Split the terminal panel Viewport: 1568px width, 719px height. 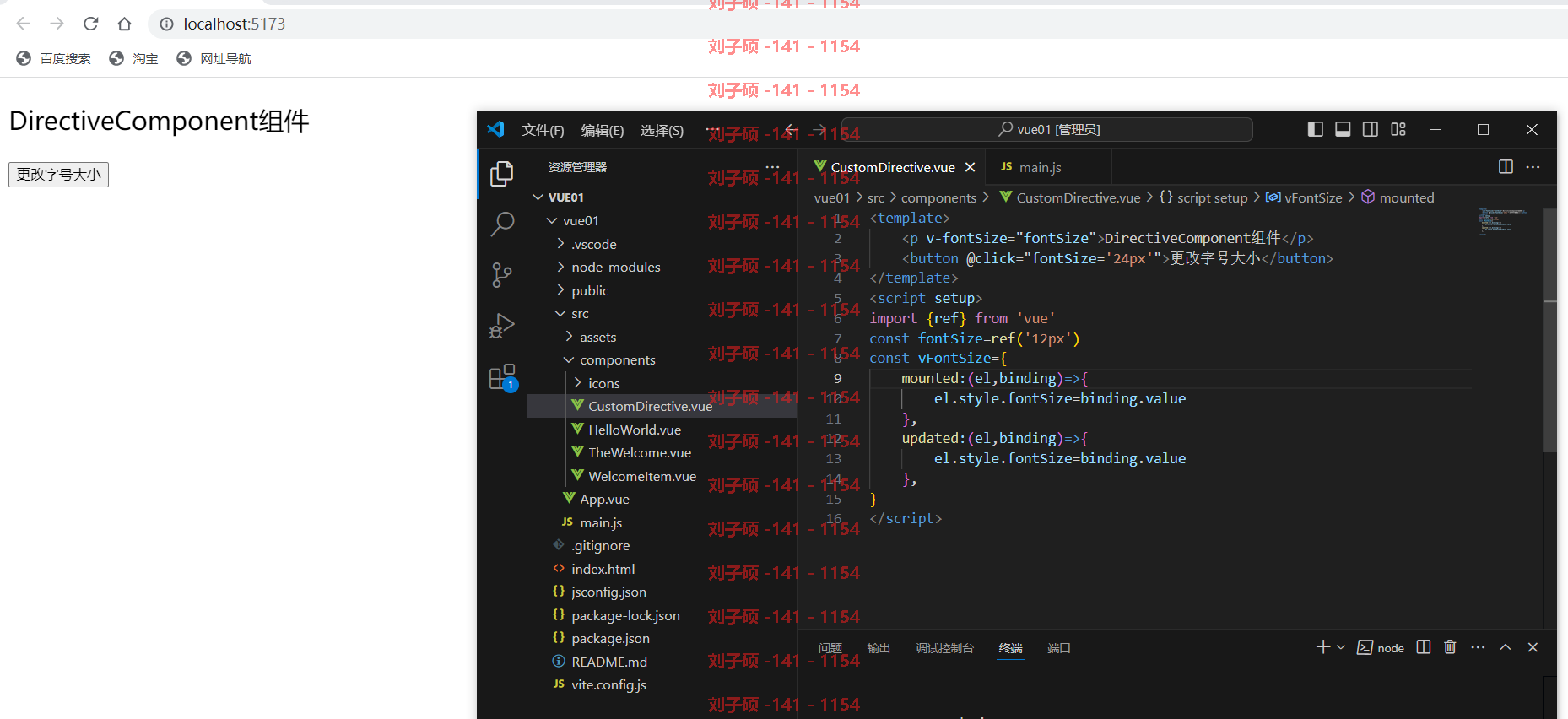pos(1424,647)
